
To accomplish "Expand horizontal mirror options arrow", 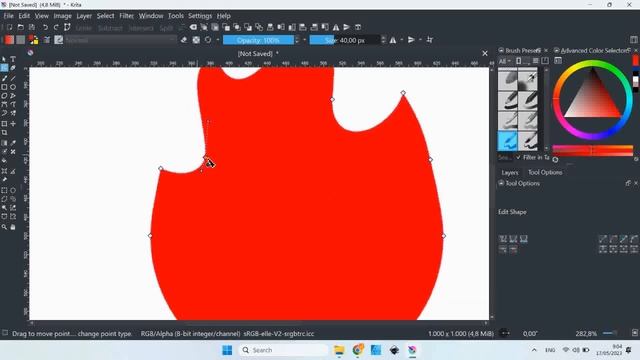I will click(x=402, y=40).
